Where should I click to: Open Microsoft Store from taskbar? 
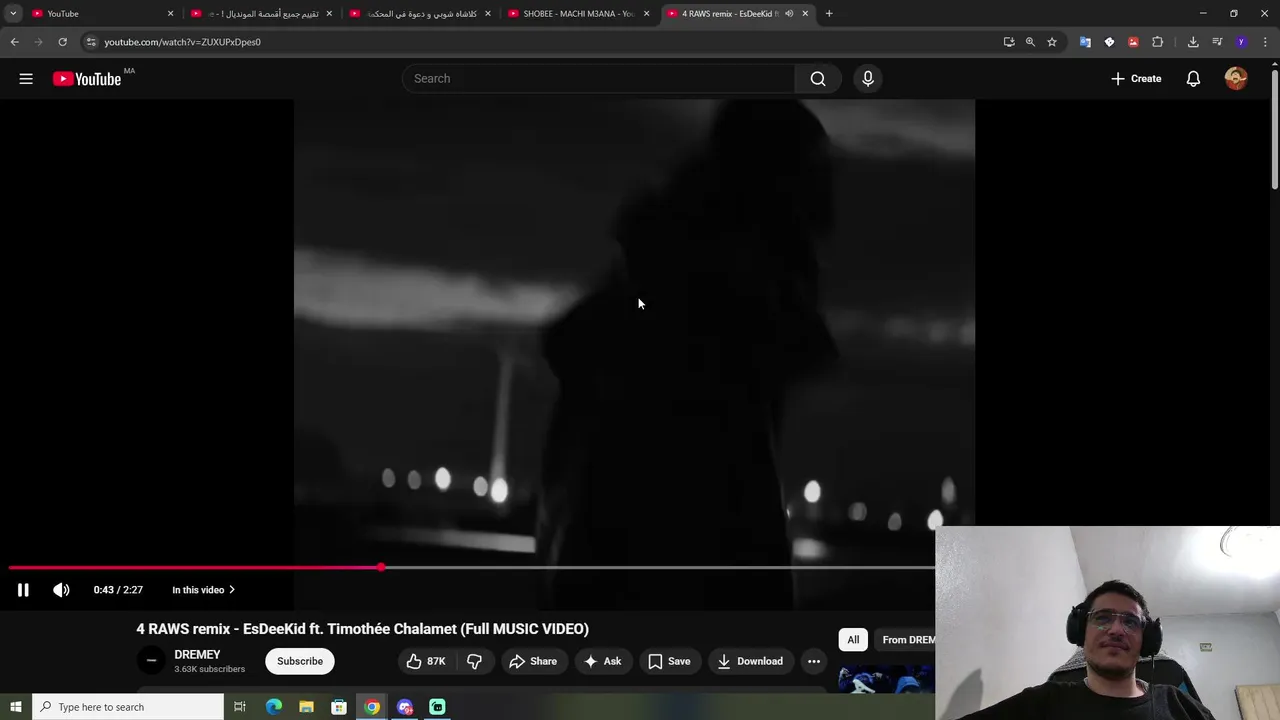[x=339, y=707]
